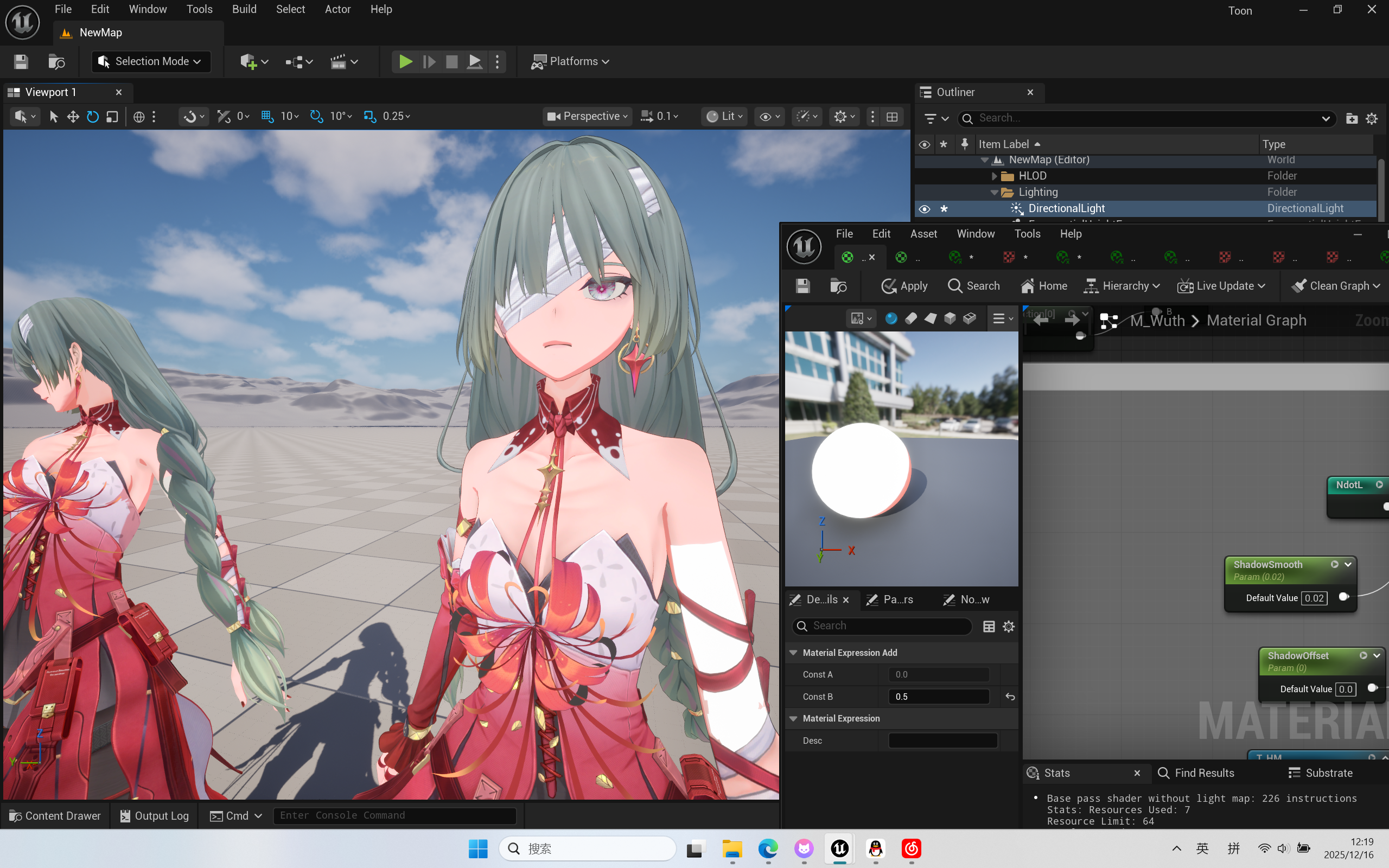The height and width of the screenshot is (868, 1389).
Task: Select the translate move tool
Action: click(73, 117)
